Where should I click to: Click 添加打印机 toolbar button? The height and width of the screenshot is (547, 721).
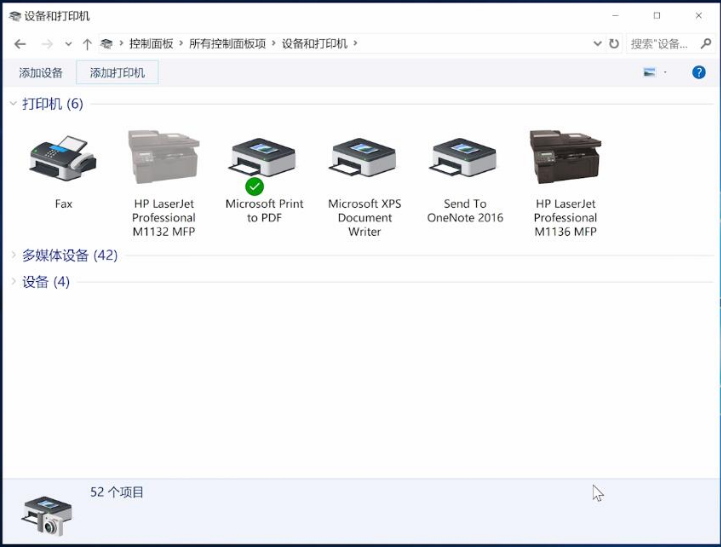click(x=117, y=73)
